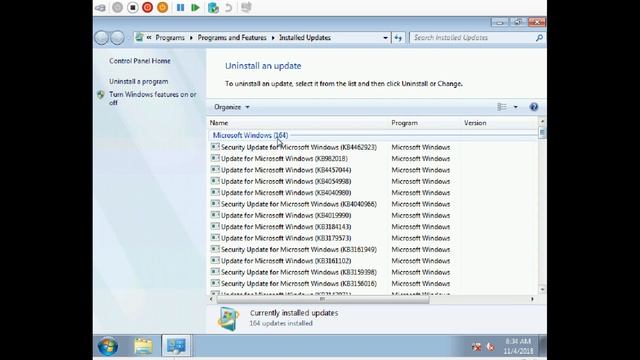Click the clock showing 11/4/2018 in the tray
Image resolution: width=640 pixels, height=360 pixels.
[518, 346]
